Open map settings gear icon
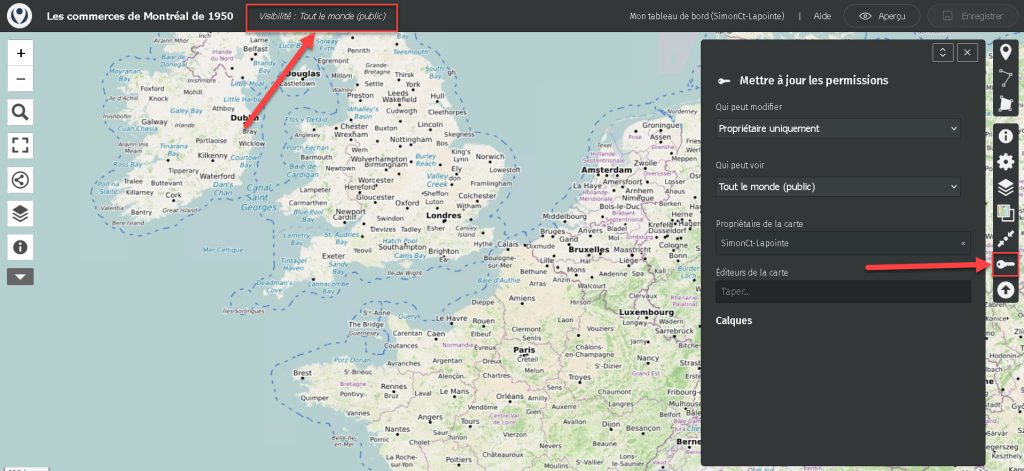1024x471 pixels. tap(1006, 161)
